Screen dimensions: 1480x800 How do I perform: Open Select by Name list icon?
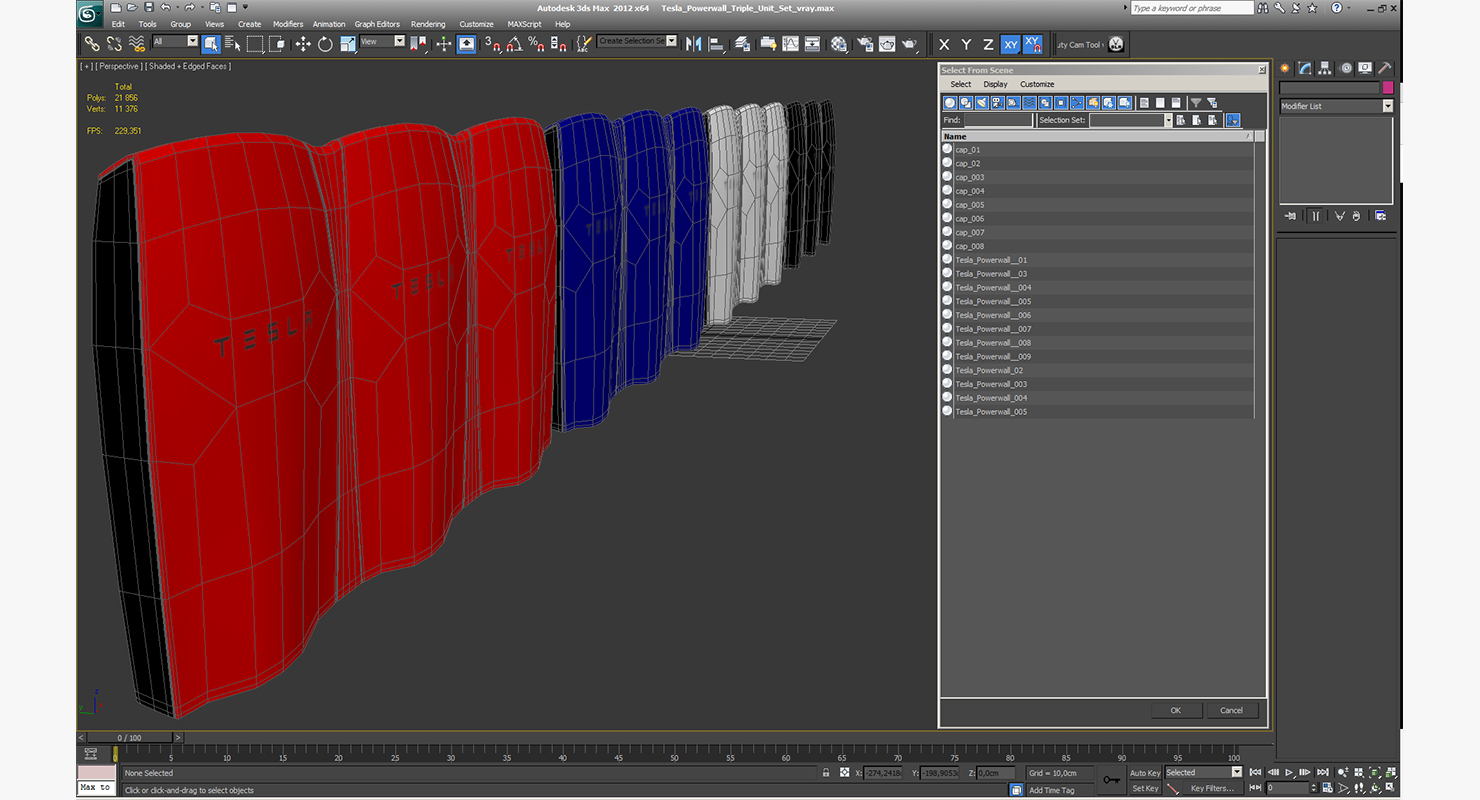pyautogui.click(x=233, y=44)
